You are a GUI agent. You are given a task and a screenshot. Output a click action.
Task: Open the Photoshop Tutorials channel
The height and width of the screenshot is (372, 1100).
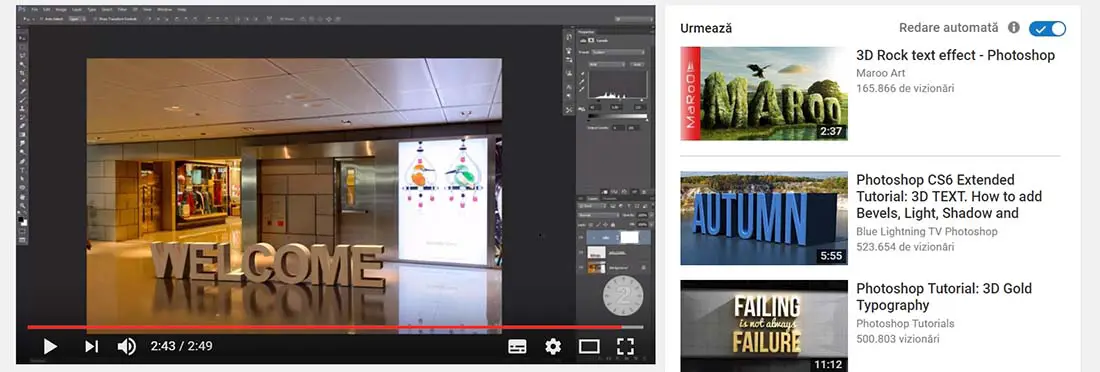click(905, 324)
